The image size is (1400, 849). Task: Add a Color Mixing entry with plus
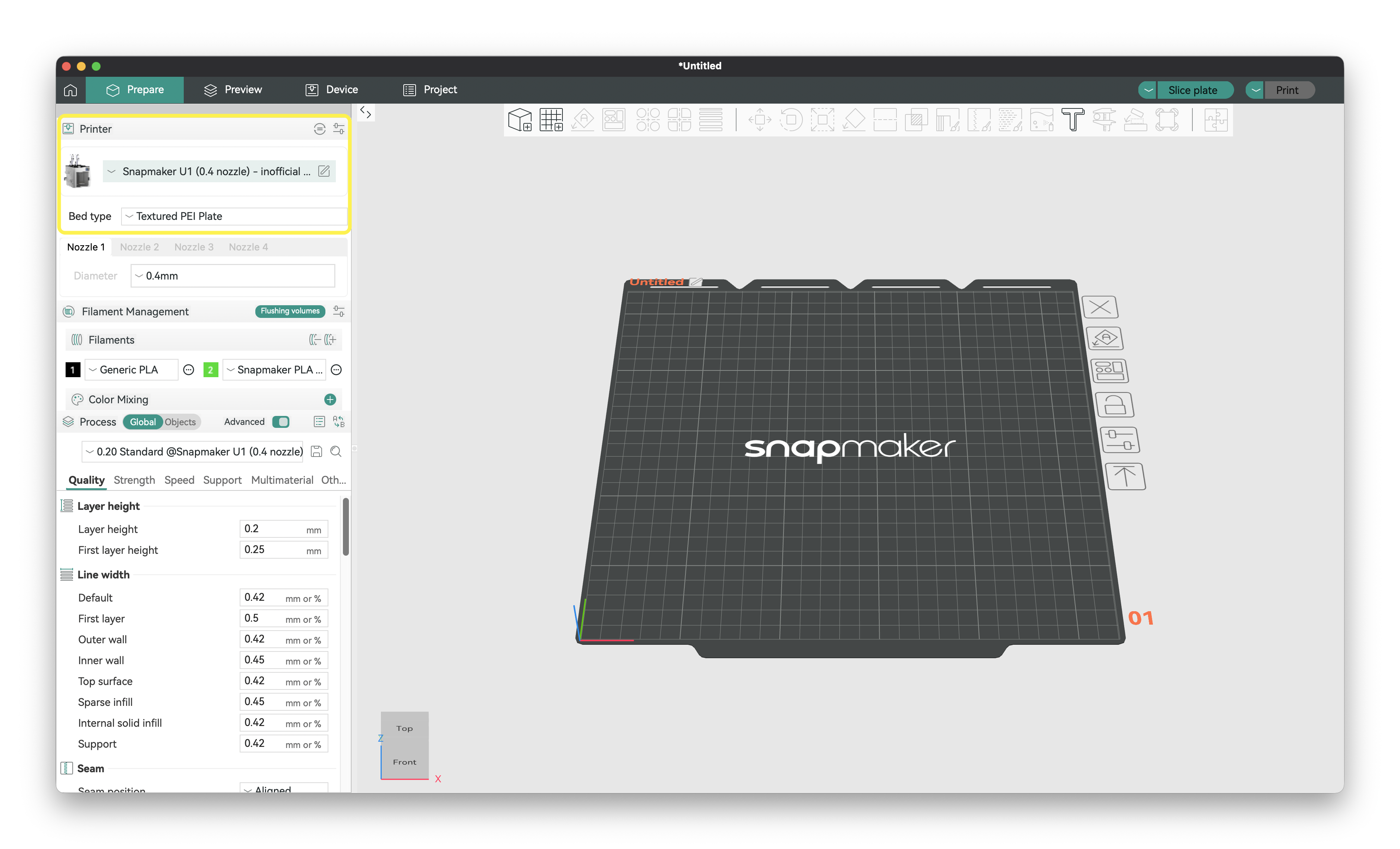(330, 400)
